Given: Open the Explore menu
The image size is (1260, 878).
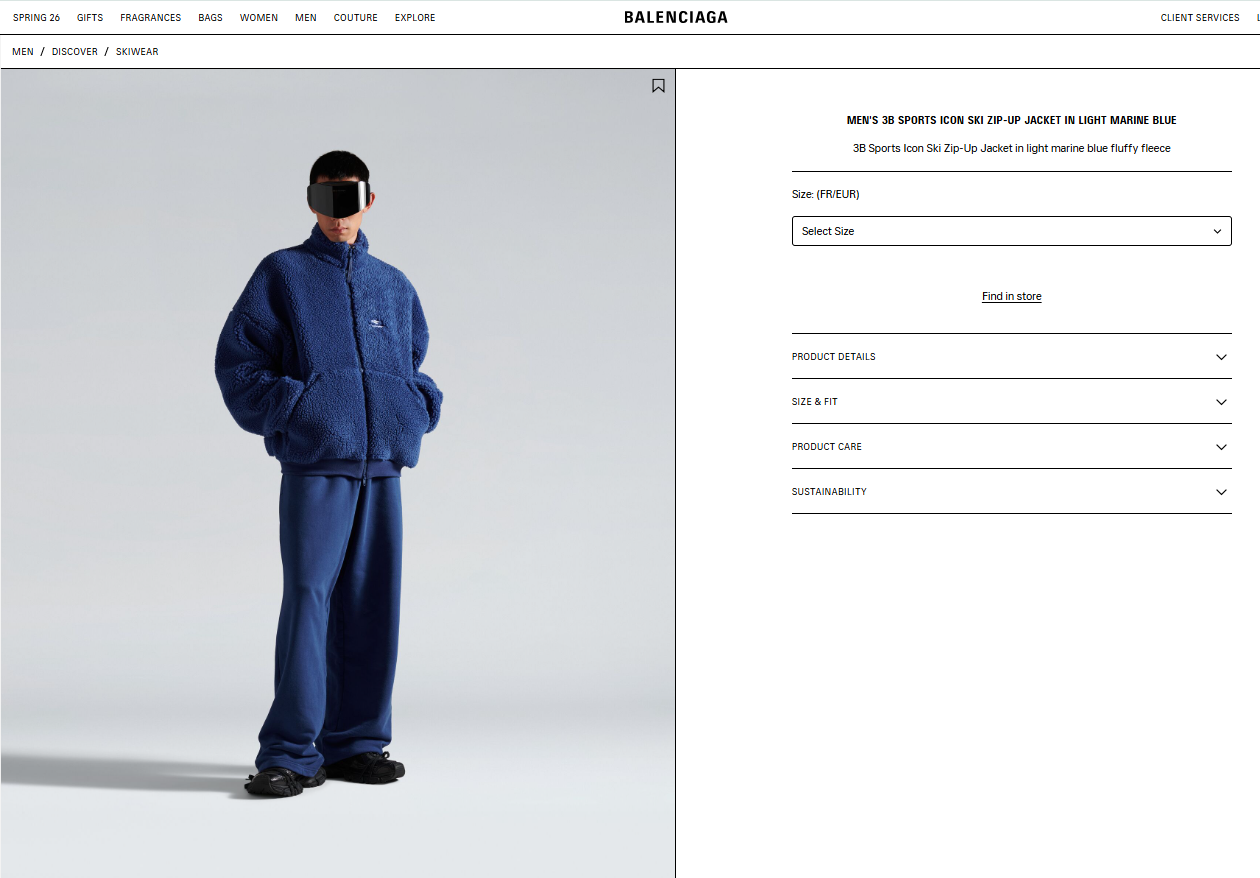Looking at the screenshot, I should [x=415, y=18].
